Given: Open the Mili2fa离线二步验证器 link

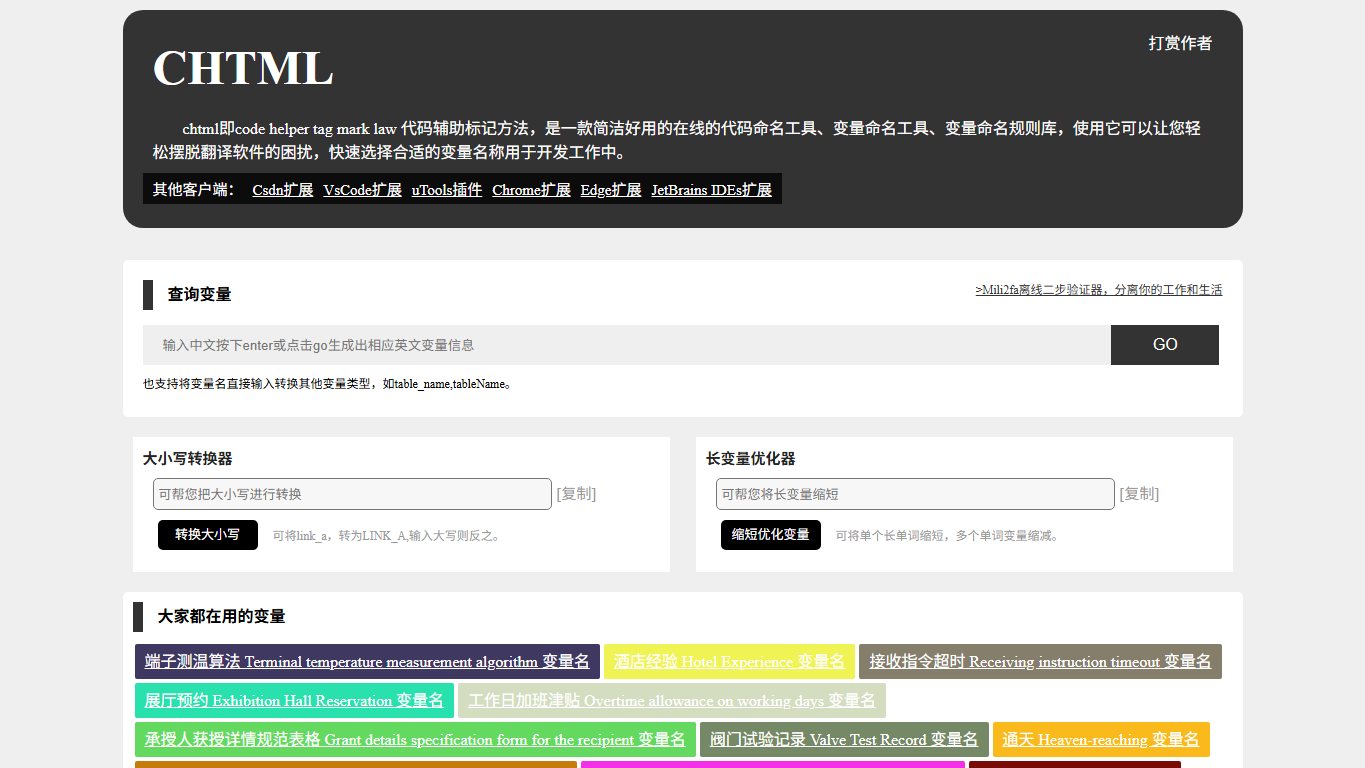Looking at the screenshot, I should (x=1099, y=290).
